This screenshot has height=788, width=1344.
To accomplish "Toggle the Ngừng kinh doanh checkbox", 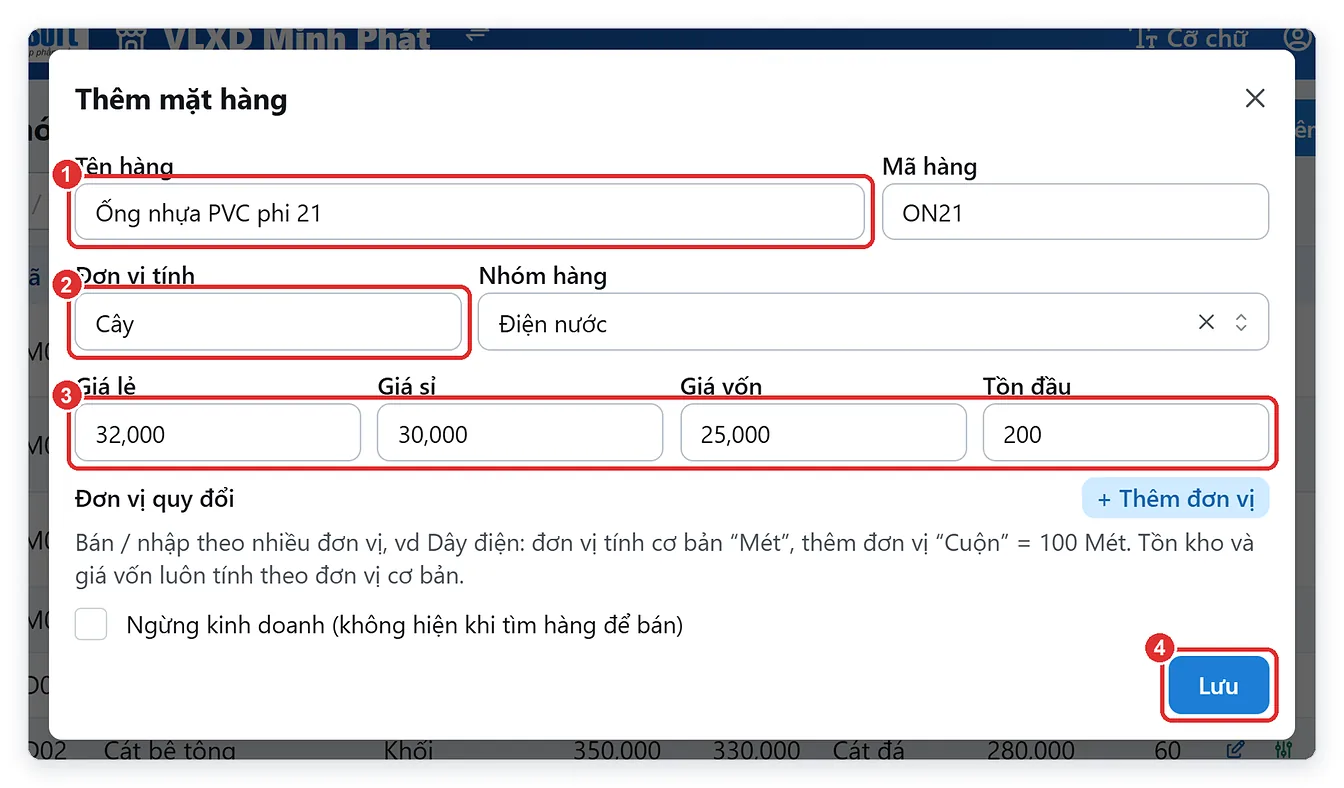I will 91,625.
